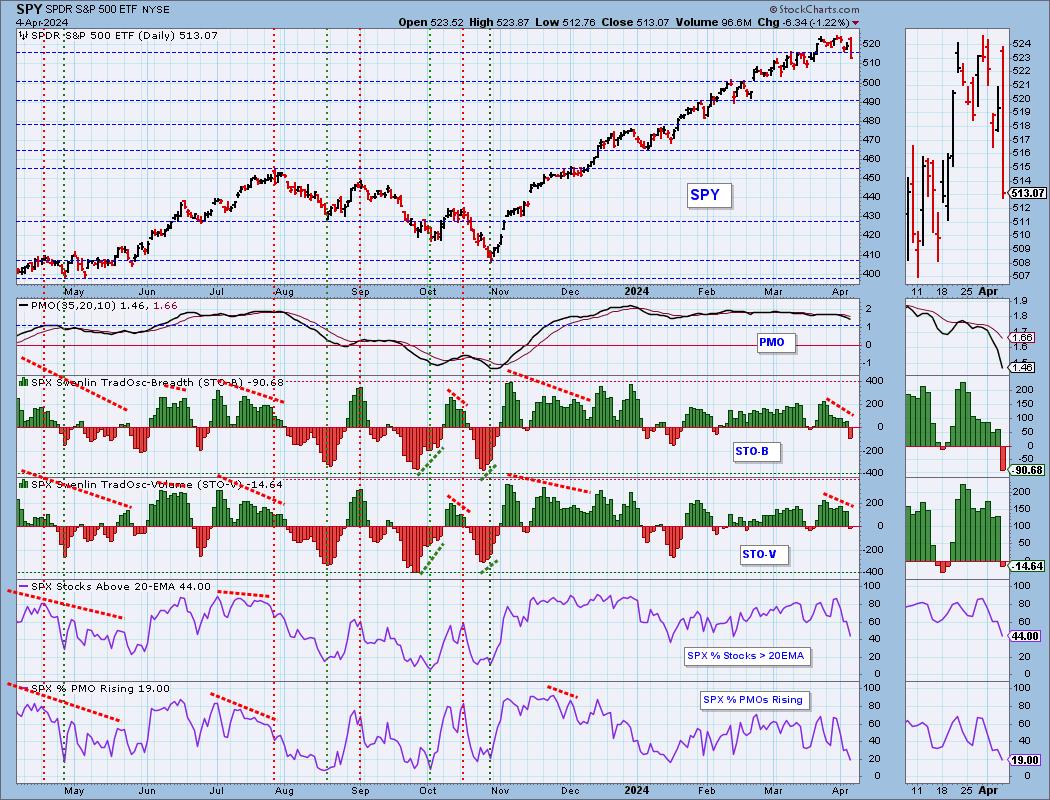Click the SPX % Stocks > 20EMA label
Viewport: 1050px width, 800px height.
pyautogui.click(x=745, y=656)
